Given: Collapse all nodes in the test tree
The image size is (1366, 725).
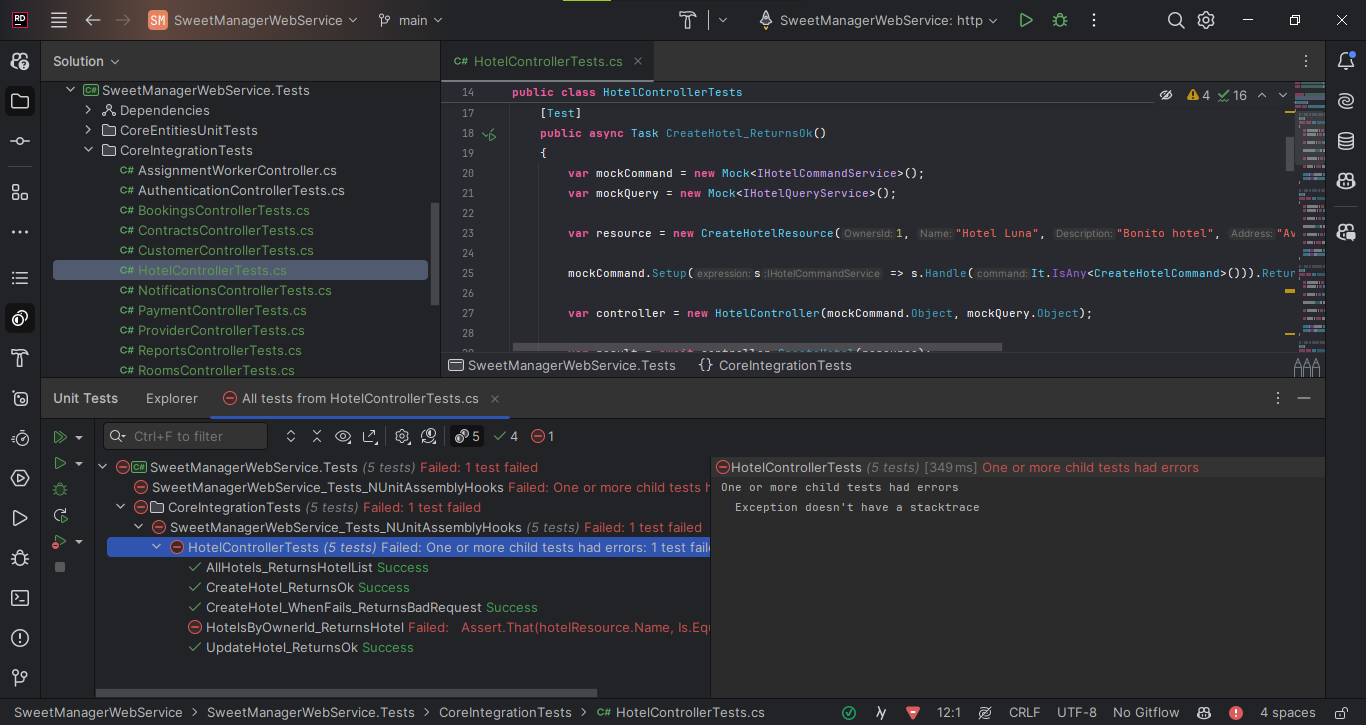Looking at the screenshot, I should pyautogui.click(x=317, y=436).
